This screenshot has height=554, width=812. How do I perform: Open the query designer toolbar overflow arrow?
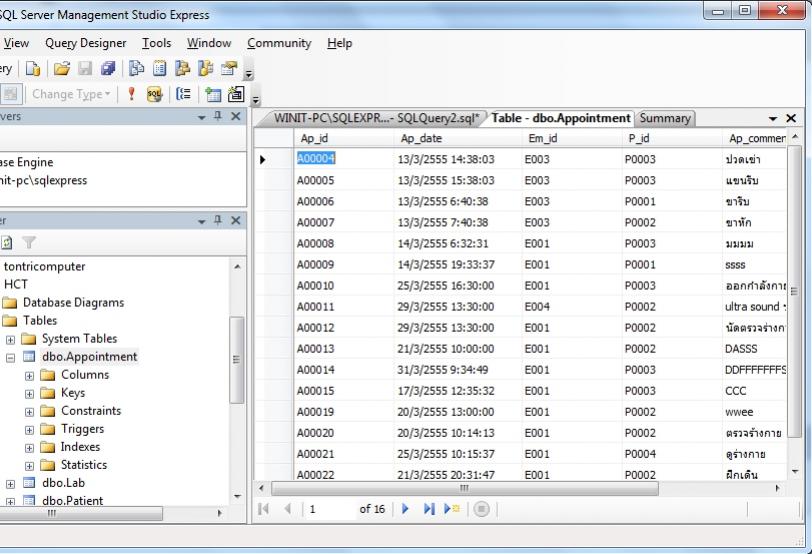click(256, 99)
